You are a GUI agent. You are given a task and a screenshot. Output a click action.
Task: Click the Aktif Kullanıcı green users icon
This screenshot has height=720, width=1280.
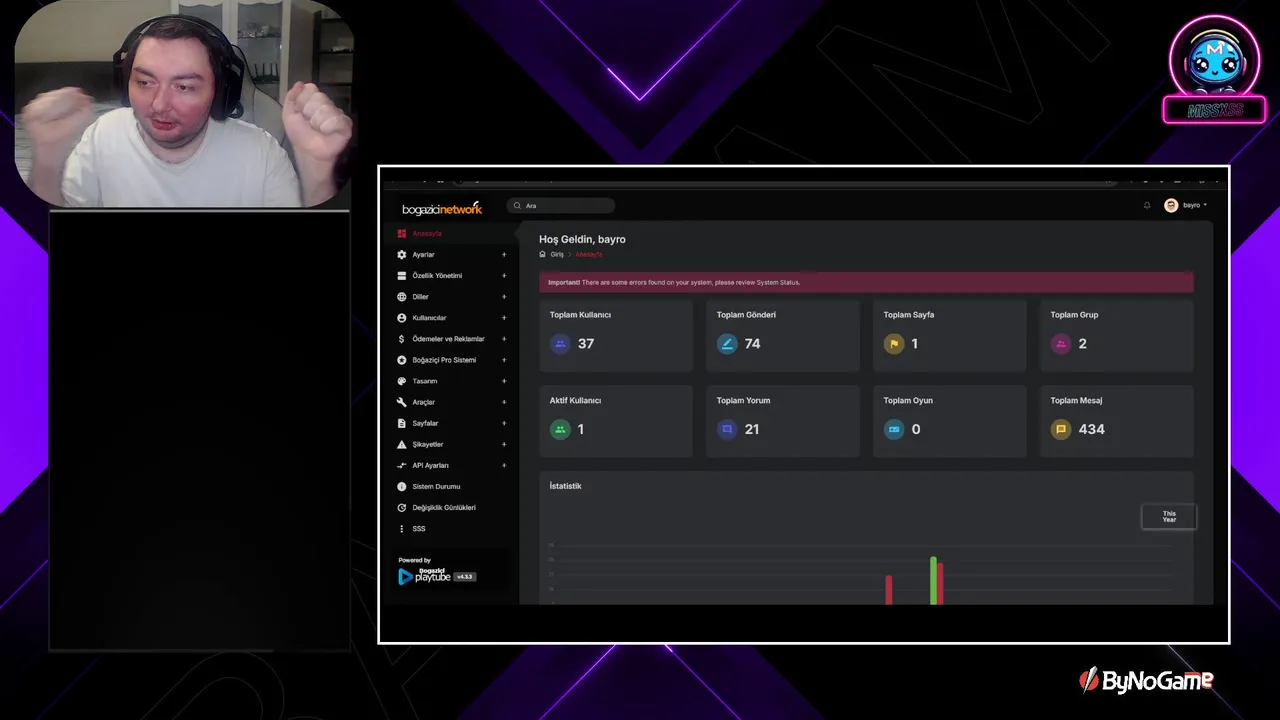click(x=560, y=429)
